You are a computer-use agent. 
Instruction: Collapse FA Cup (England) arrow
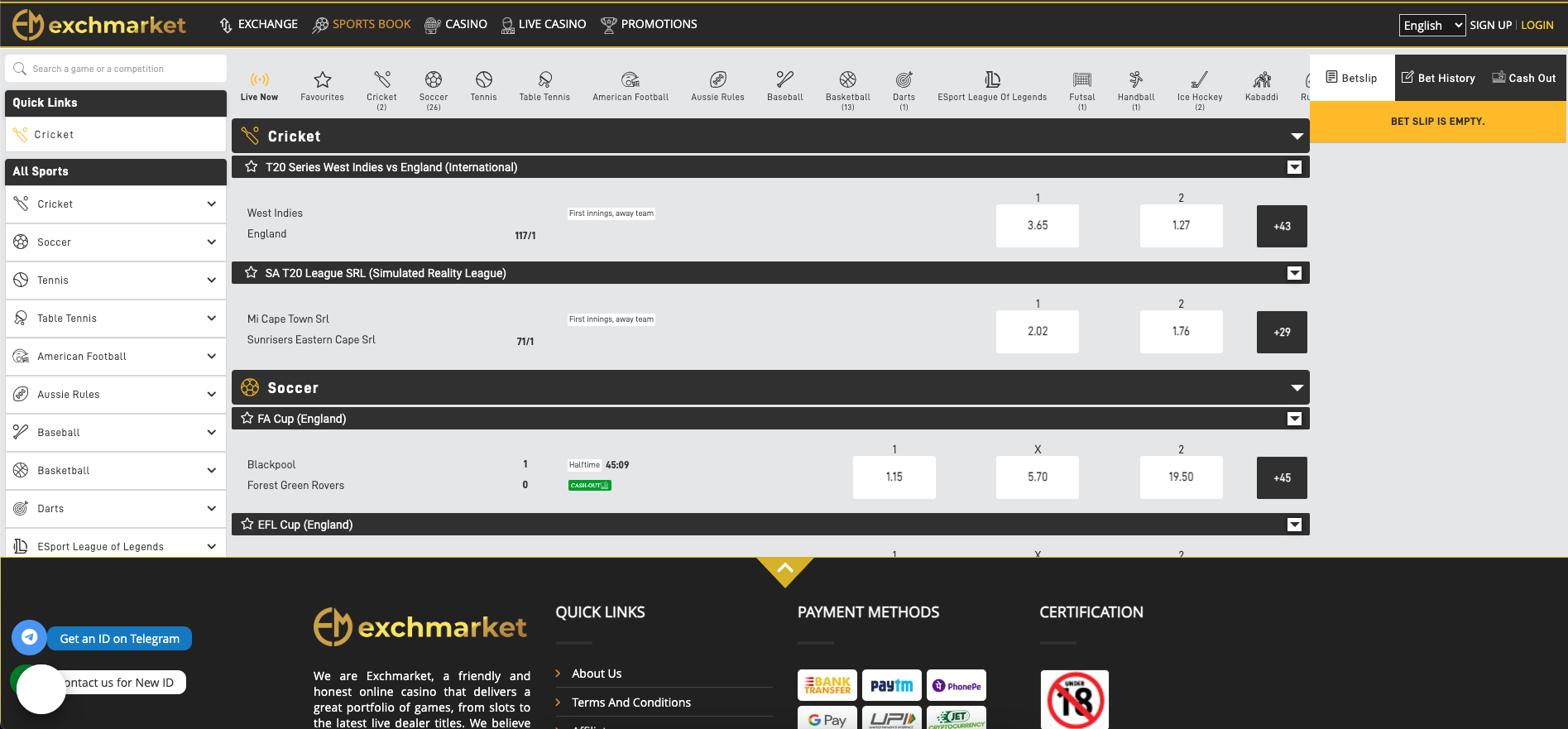pos(1295,419)
